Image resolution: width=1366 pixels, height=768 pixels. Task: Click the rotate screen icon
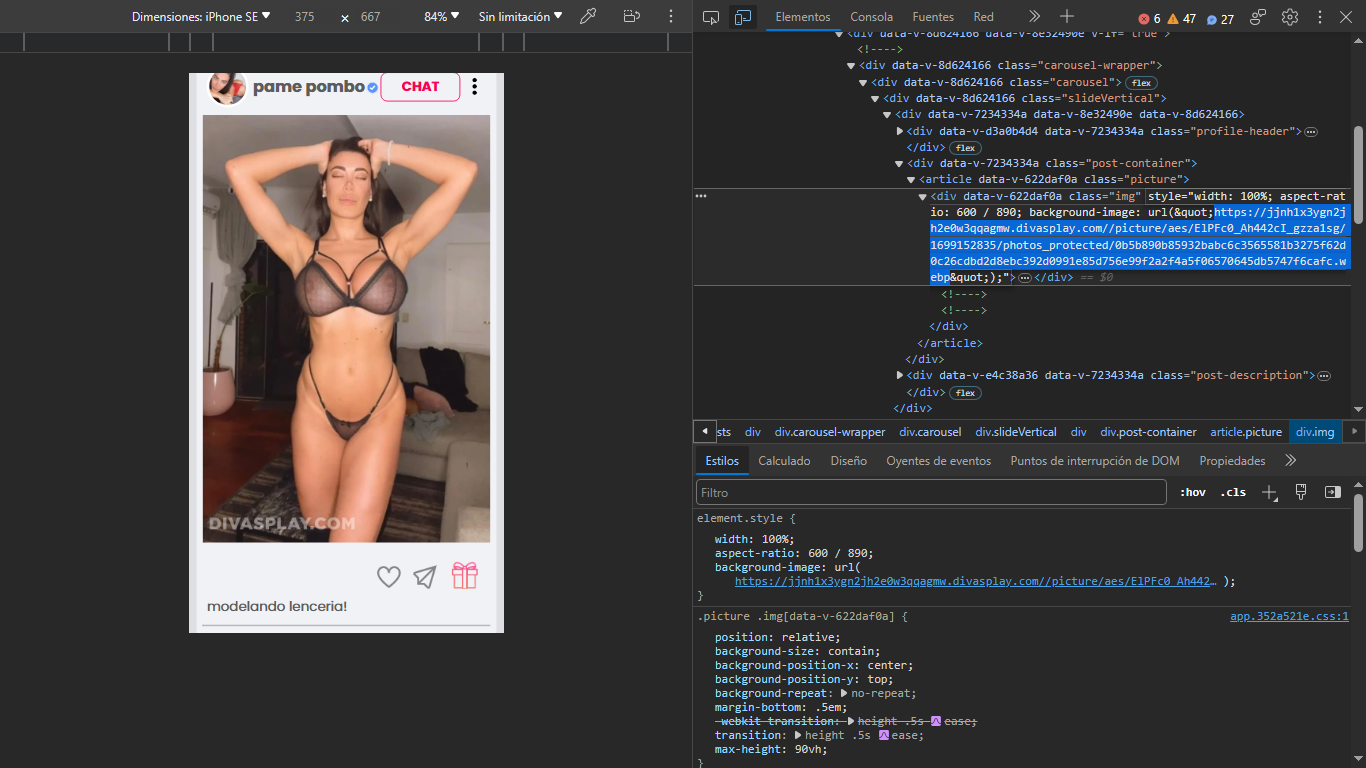click(631, 17)
